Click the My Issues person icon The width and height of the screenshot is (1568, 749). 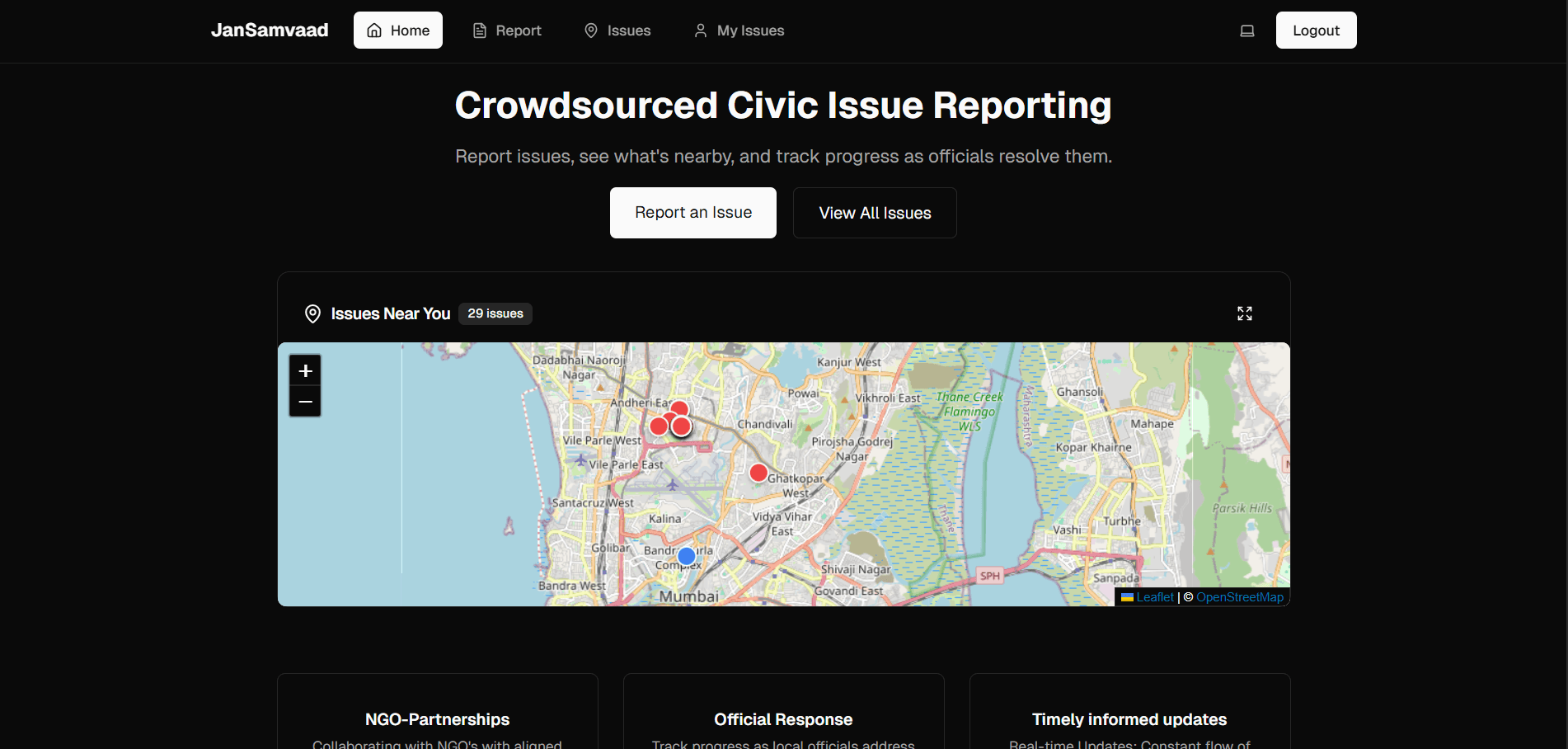(x=700, y=31)
